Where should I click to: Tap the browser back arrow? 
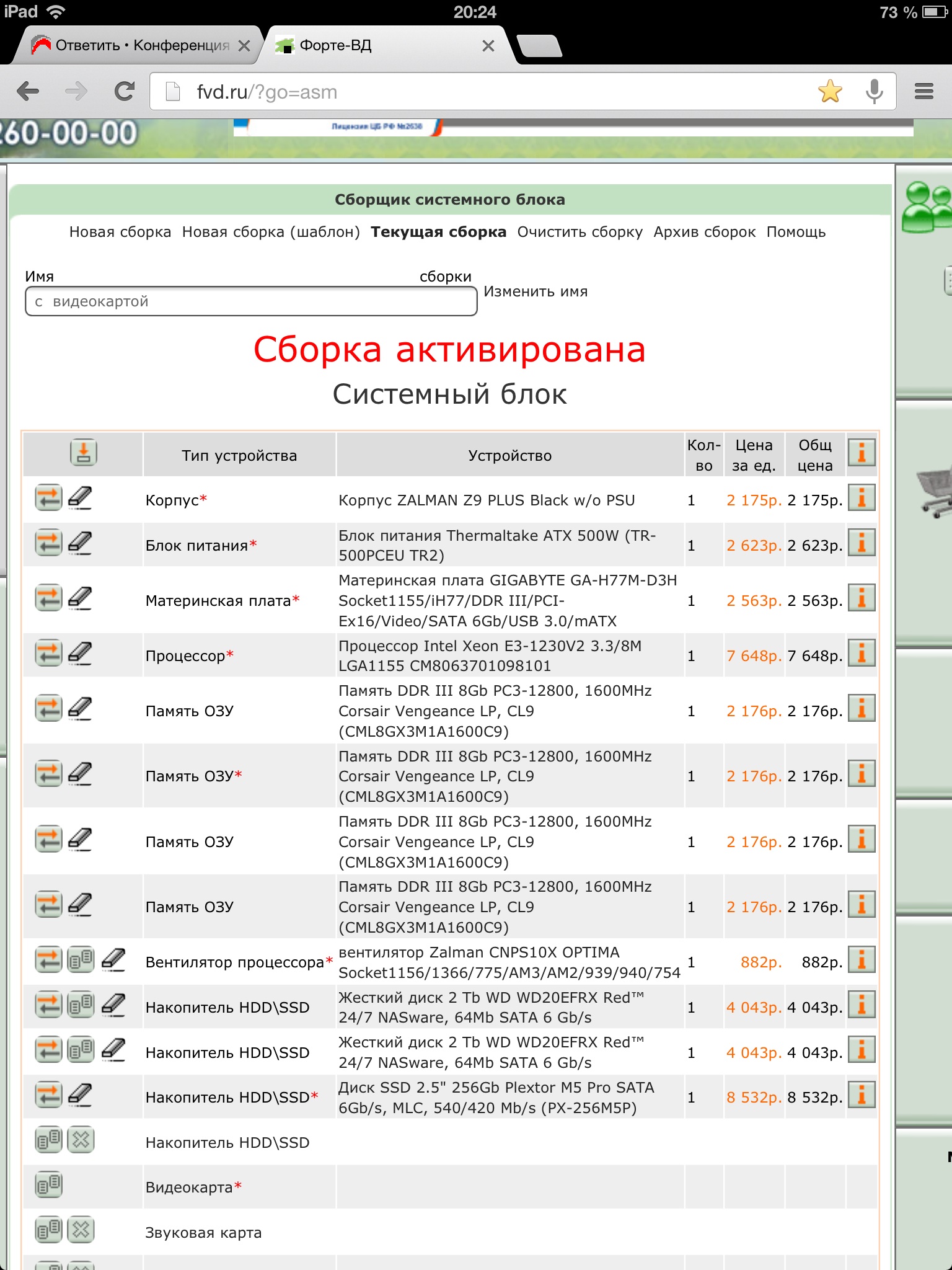click(x=28, y=92)
